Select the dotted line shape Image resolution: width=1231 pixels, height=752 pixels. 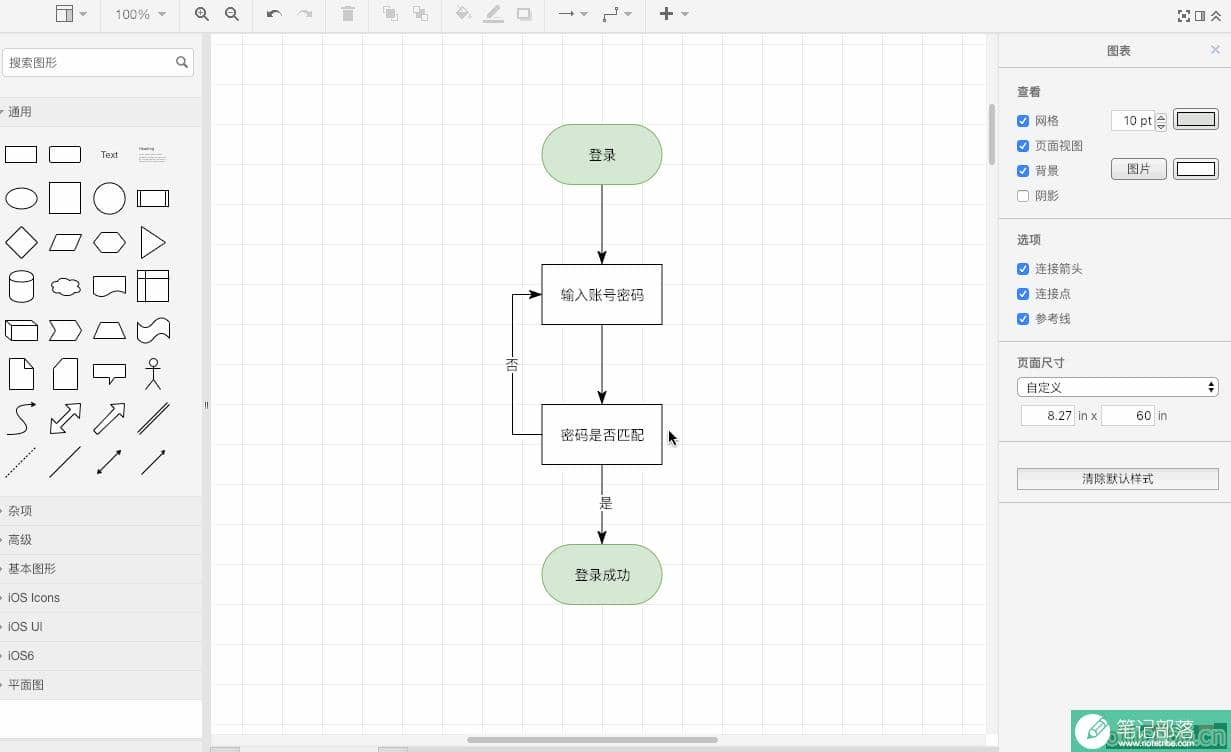pyautogui.click(x=21, y=462)
